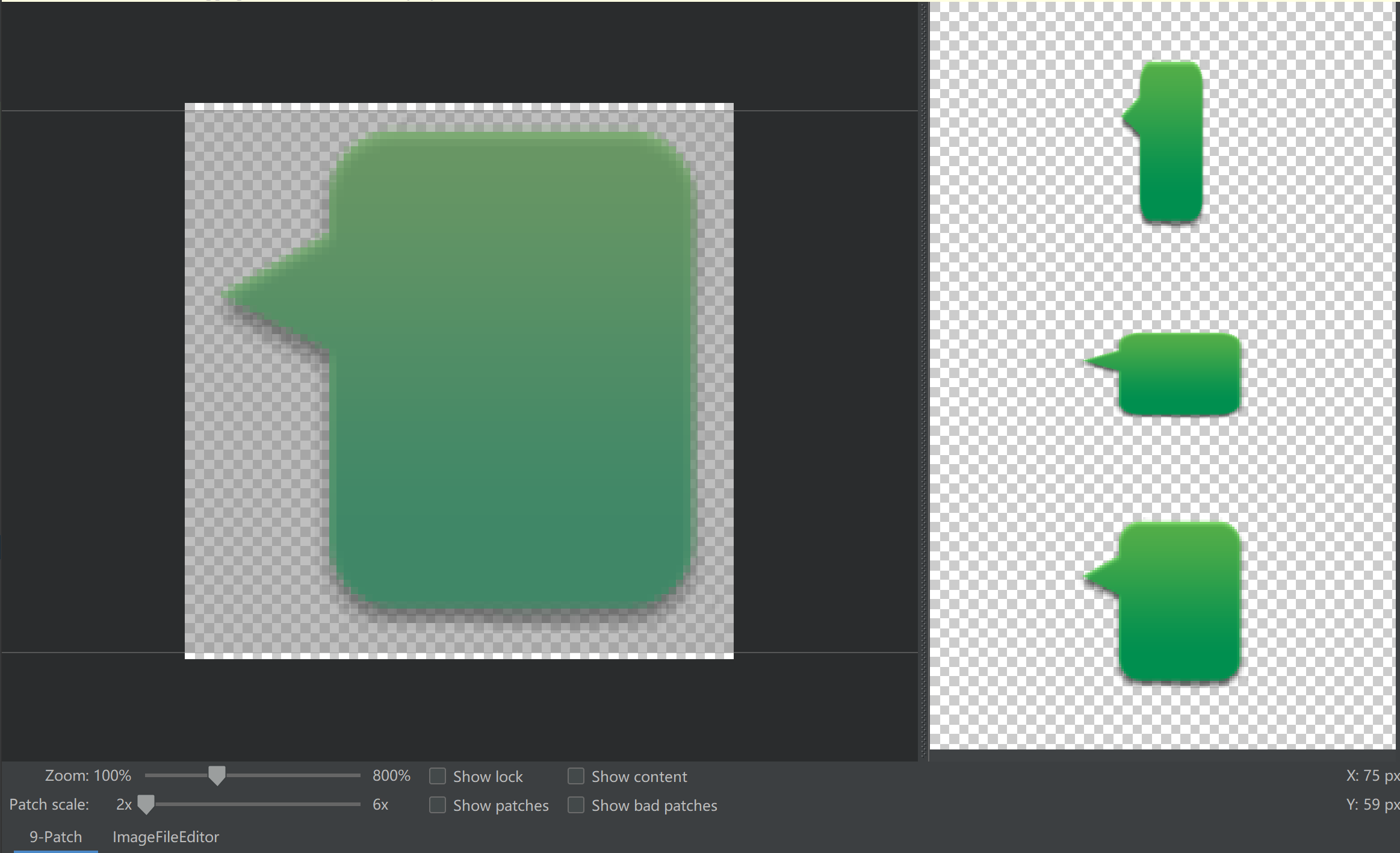
Task: Check the Show patches option
Action: 438,805
